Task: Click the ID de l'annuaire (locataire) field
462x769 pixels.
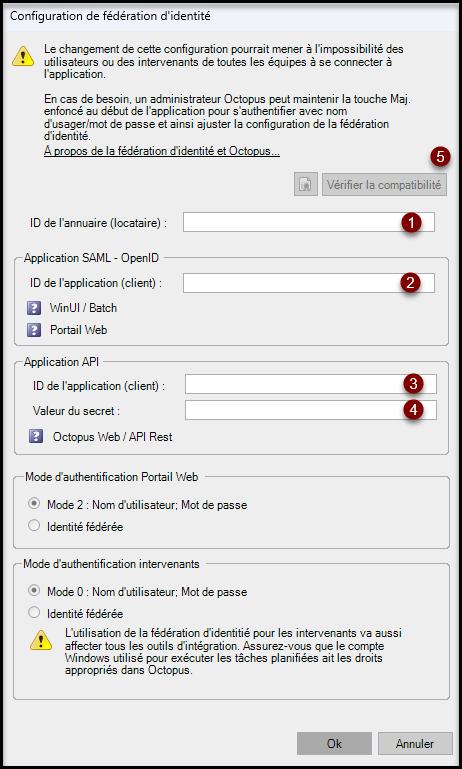Action: coord(309,222)
